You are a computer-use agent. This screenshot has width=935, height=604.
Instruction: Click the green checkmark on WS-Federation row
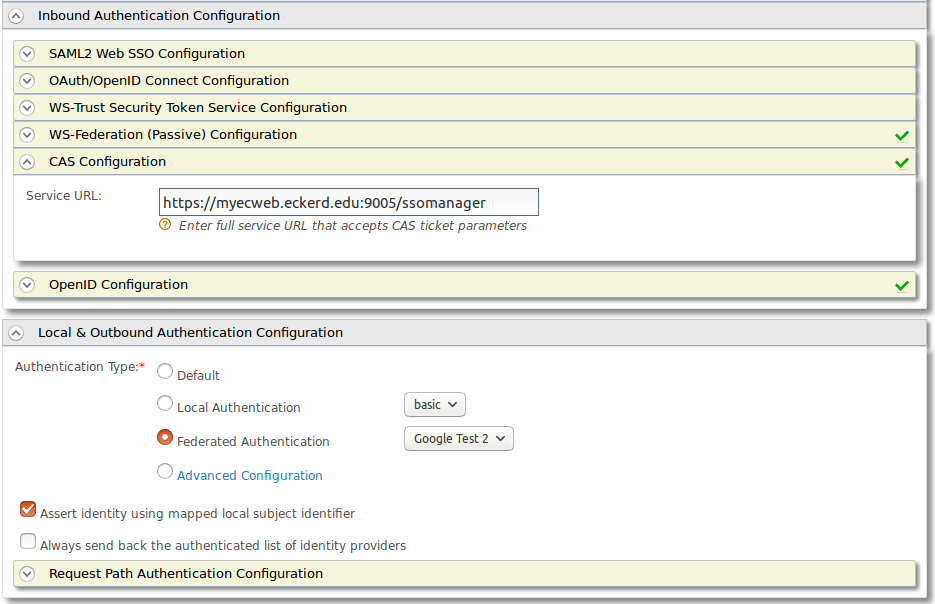click(x=902, y=136)
